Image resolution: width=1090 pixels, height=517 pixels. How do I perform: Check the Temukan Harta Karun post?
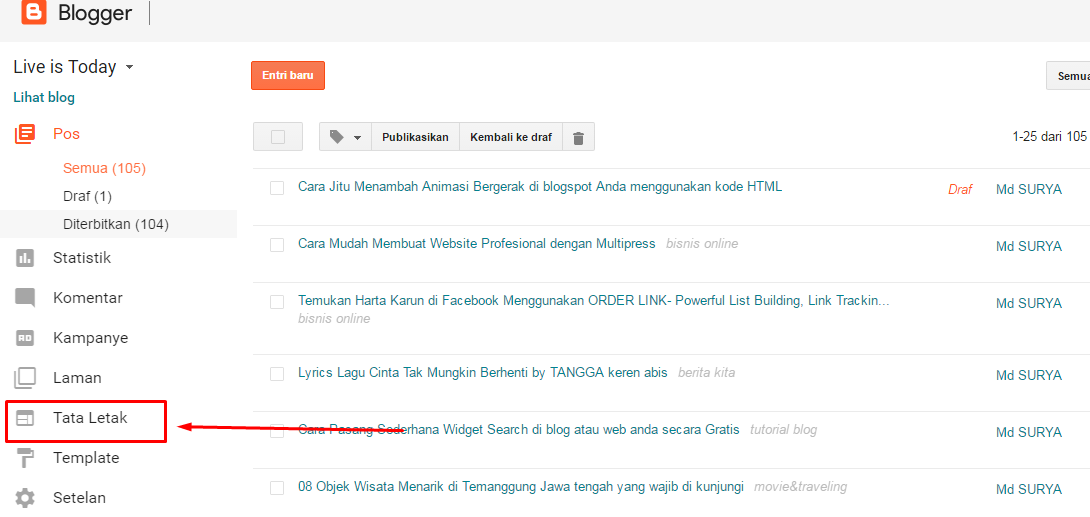pos(277,302)
